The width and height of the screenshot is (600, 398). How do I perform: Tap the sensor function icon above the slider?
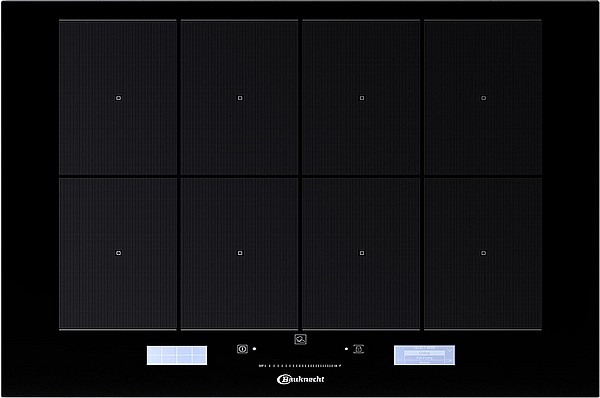pyautogui.click(x=300, y=339)
